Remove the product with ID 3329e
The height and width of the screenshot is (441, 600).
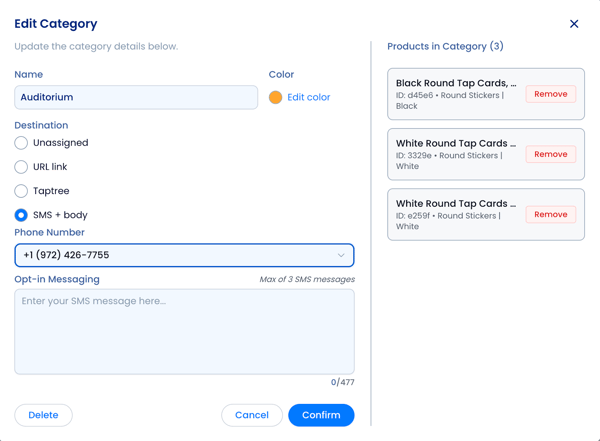click(x=550, y=154)
